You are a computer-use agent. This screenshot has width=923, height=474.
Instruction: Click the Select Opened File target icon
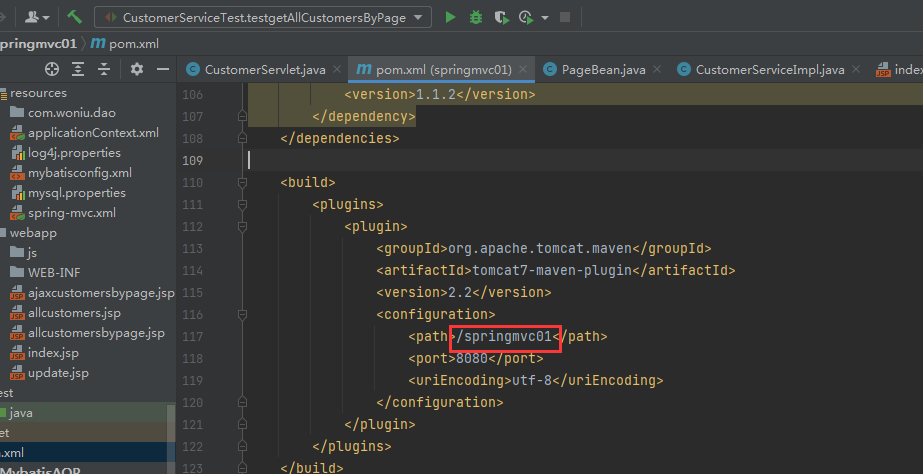pyautogui.click(x=52, y=69)
